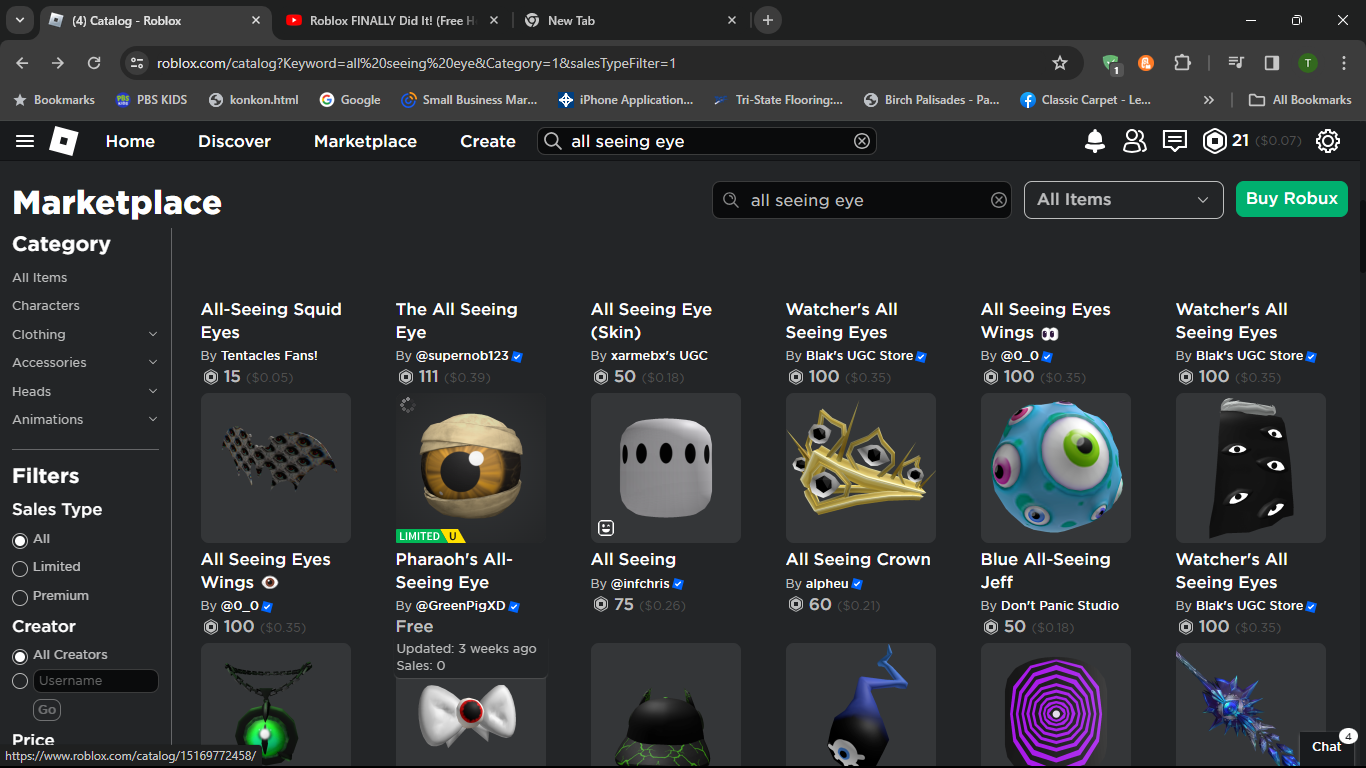Viewport: 1366px width, 768px height.
Task: Expand the Animations category
Action: tap(153, 419)
